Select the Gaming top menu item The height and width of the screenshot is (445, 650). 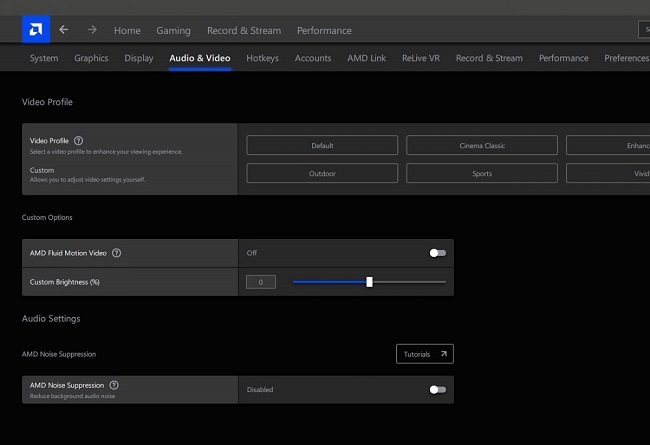173,31
